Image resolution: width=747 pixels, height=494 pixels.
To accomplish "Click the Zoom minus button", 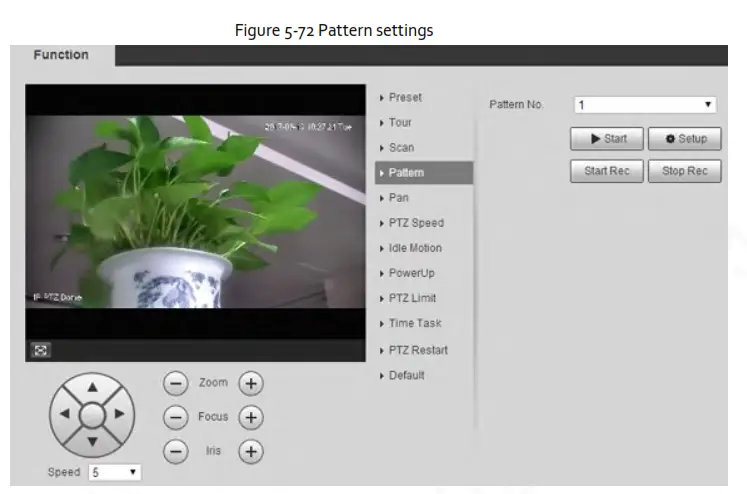I will (175, 383).
